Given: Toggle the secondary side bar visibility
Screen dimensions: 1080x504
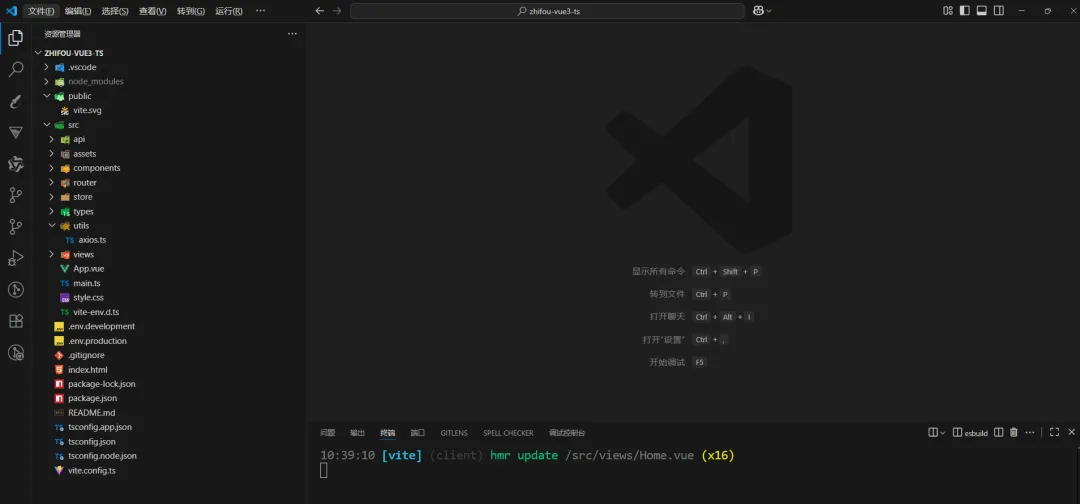Looking at the screenshot, I should [999, 11].
